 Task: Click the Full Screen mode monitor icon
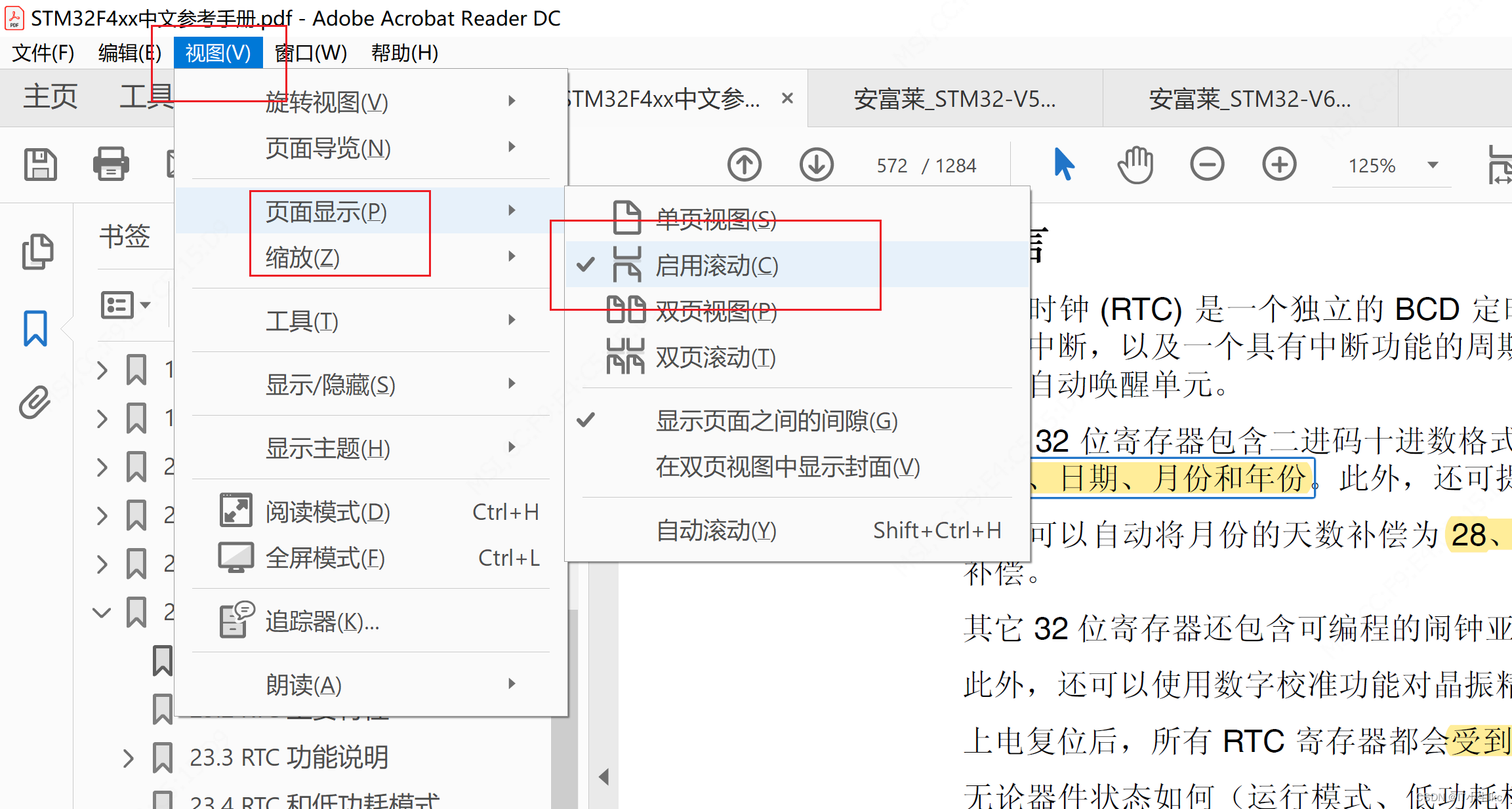tap(236, 557)
